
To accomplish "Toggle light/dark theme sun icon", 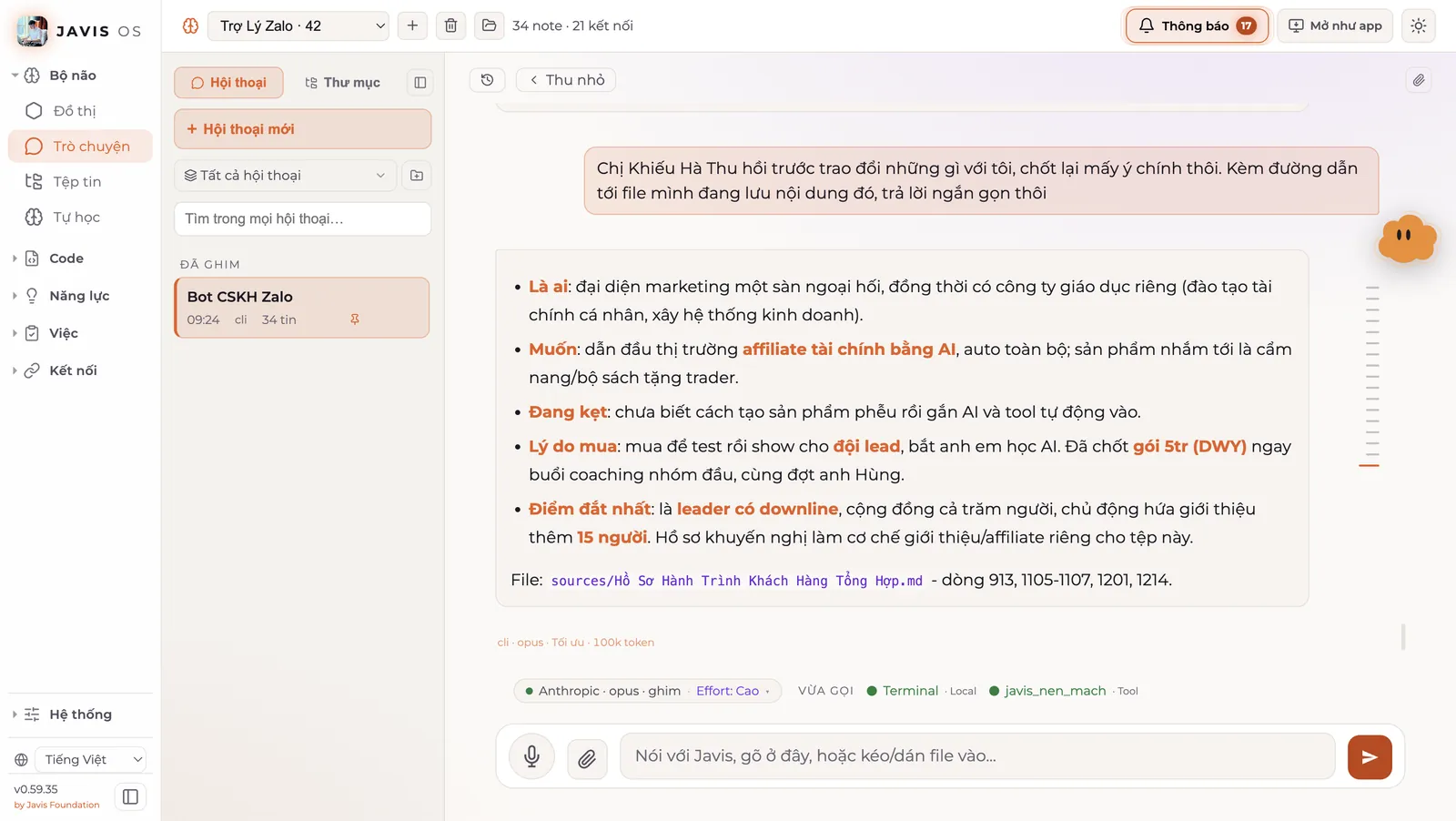I will tap(1418, 25).
